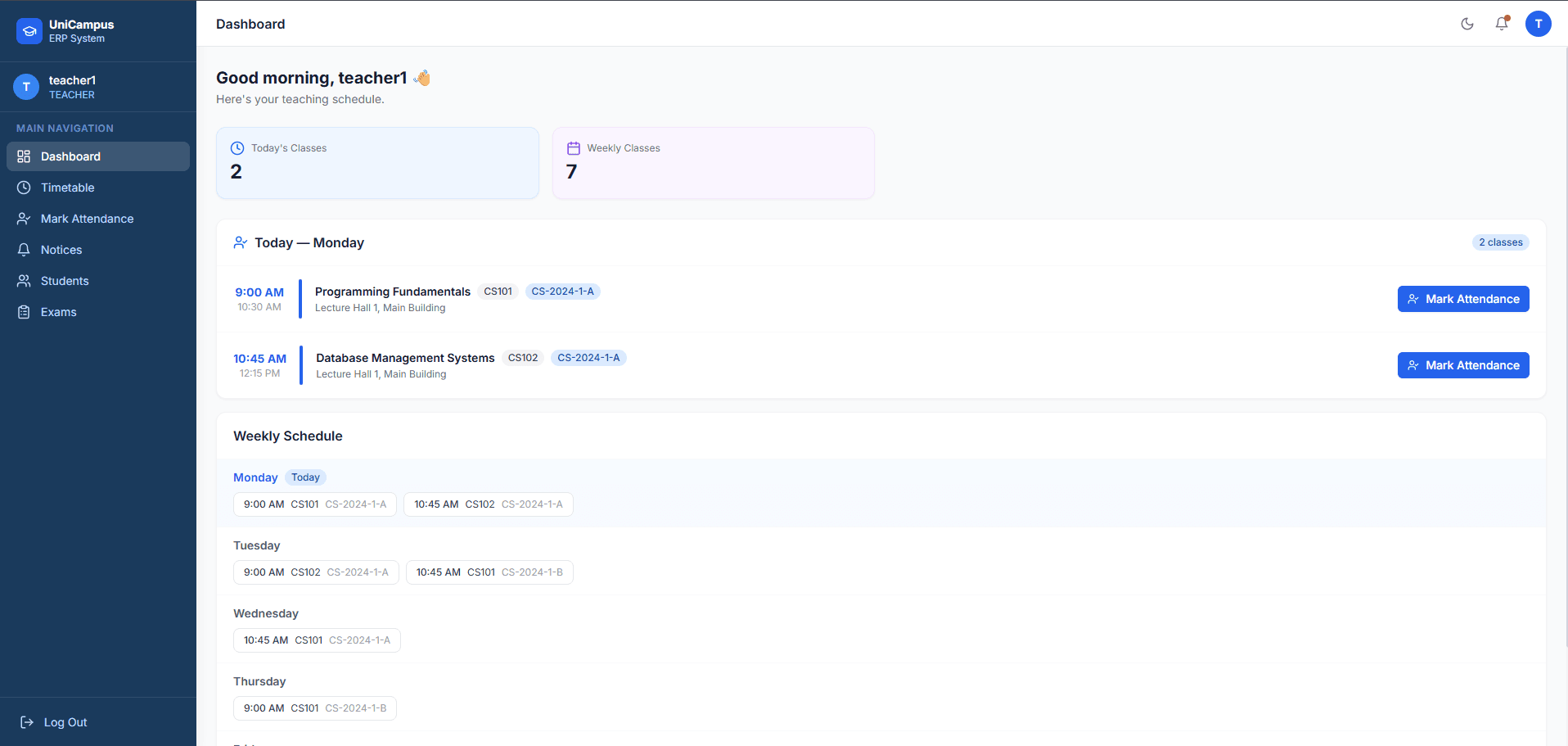Click the 'Today' badge beside Monday

[x=305, y=477]
